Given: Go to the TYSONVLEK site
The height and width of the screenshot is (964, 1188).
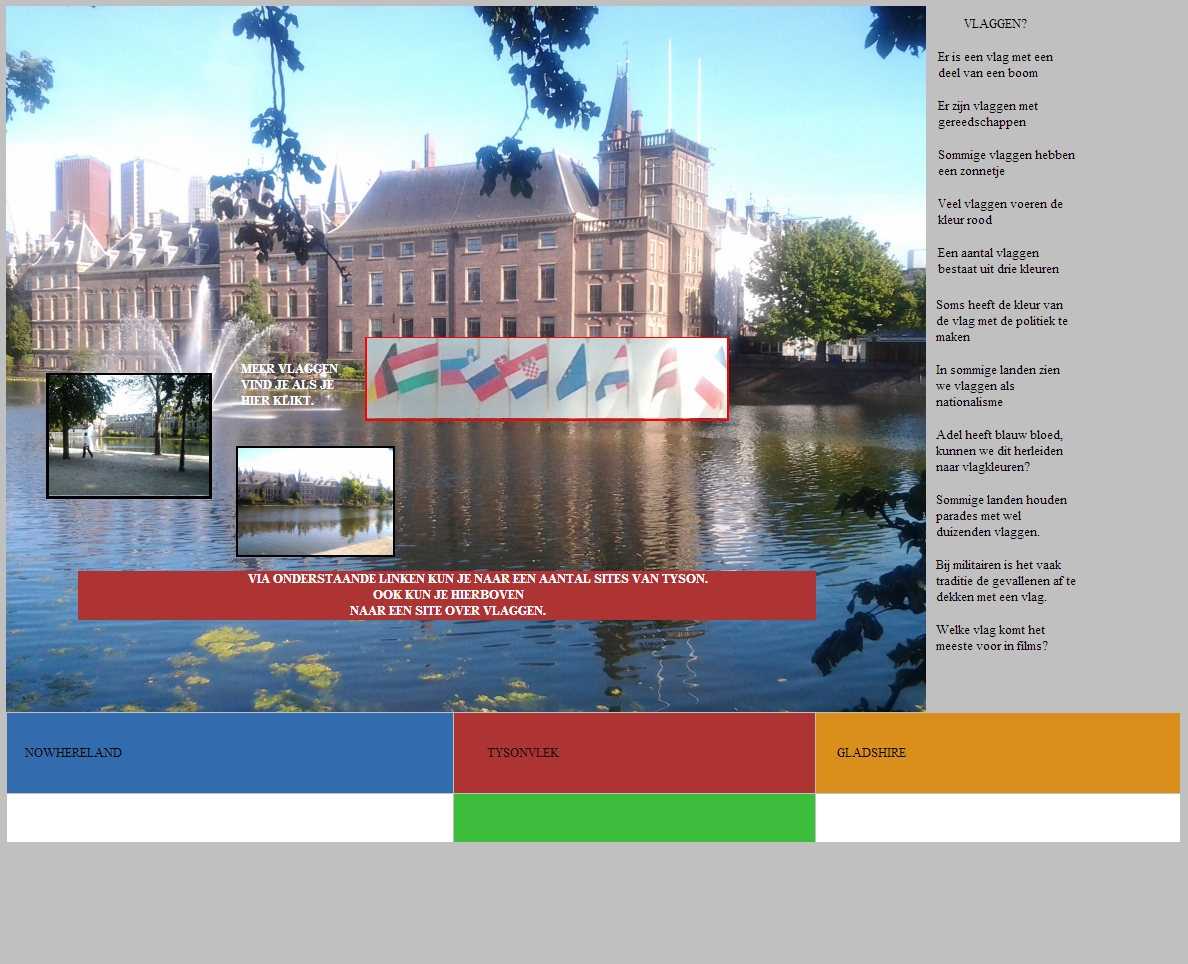Looking at the screenshot, I should [523, 753].
